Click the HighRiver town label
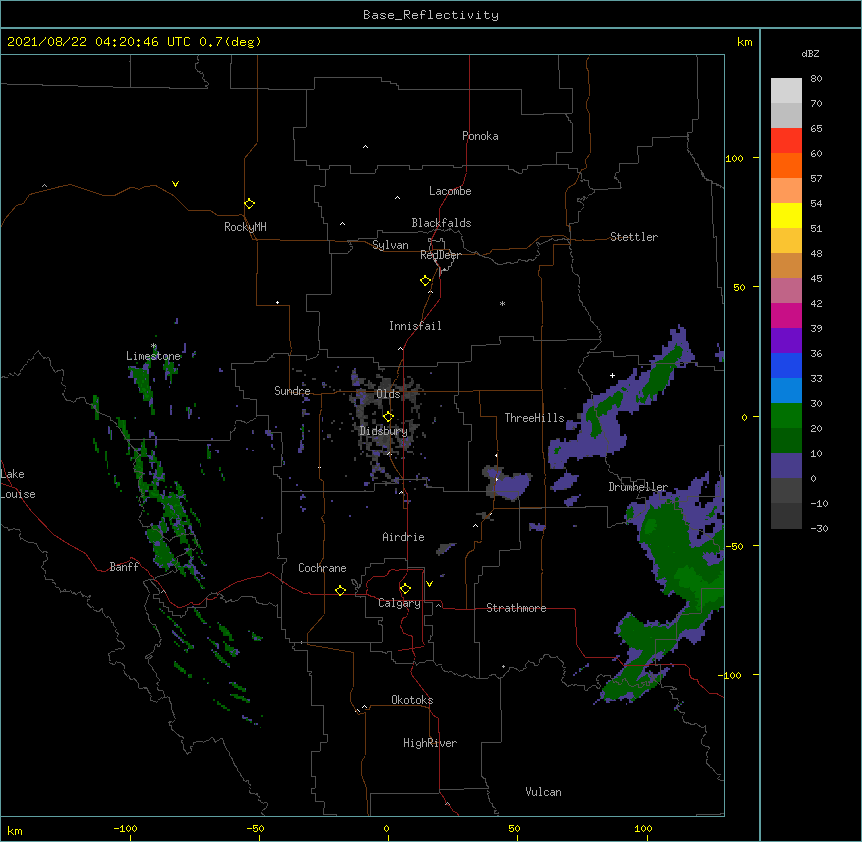 pos(430,743)
